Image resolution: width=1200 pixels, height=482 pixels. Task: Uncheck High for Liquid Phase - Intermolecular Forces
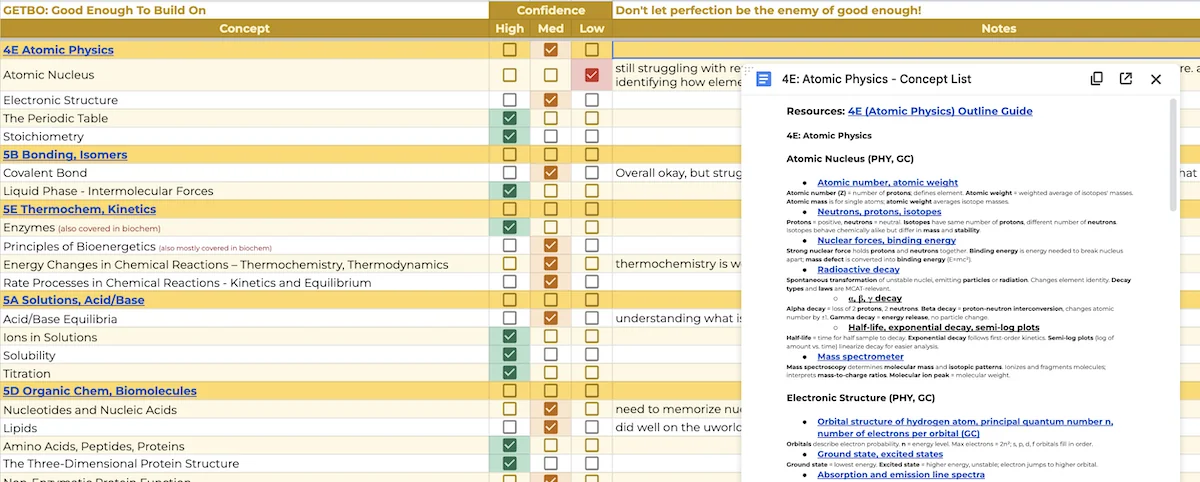click(510, 191)
